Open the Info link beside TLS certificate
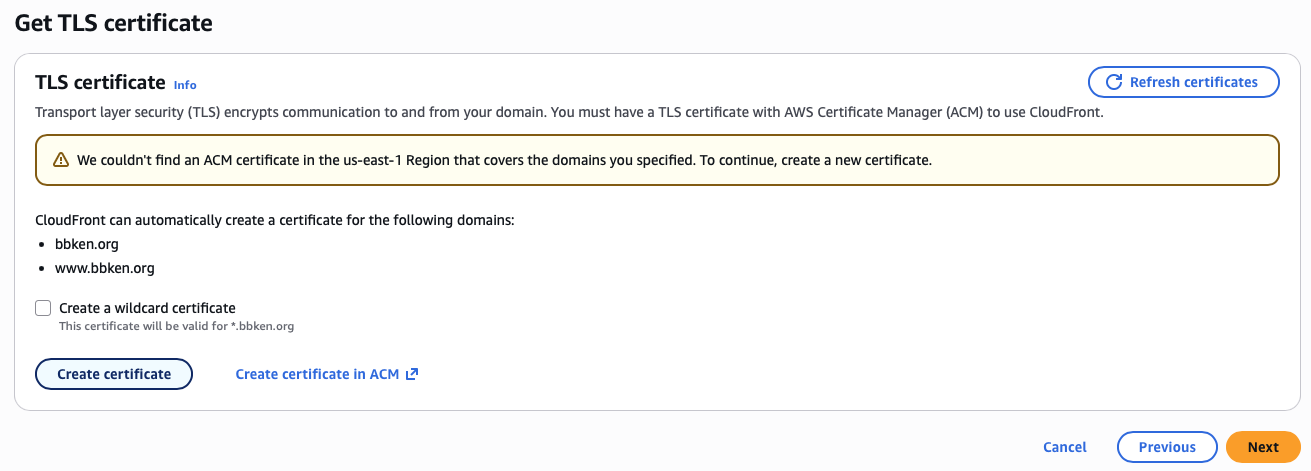 click(x=185, y=85)
